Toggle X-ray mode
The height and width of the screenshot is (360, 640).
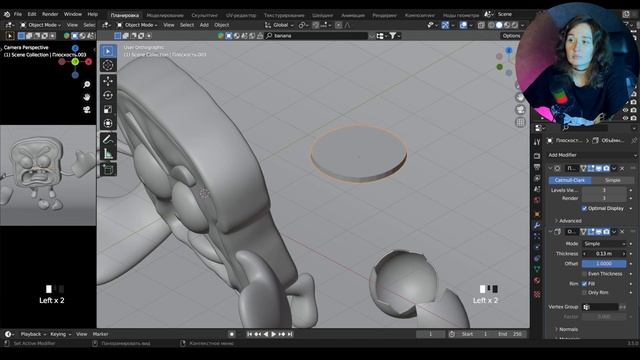(x=481, y=25)
